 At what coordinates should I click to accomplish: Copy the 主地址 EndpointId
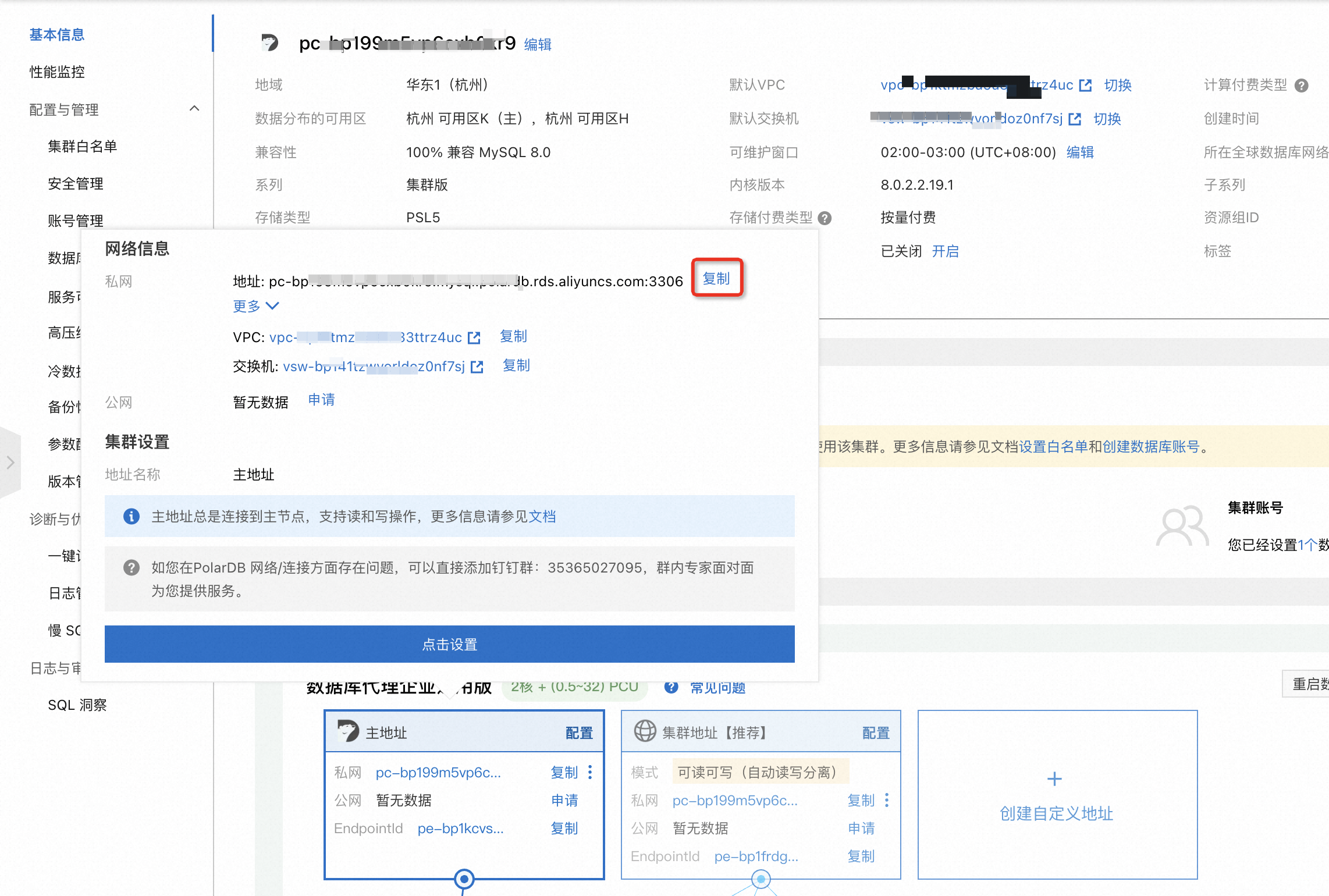coord(564,829)
